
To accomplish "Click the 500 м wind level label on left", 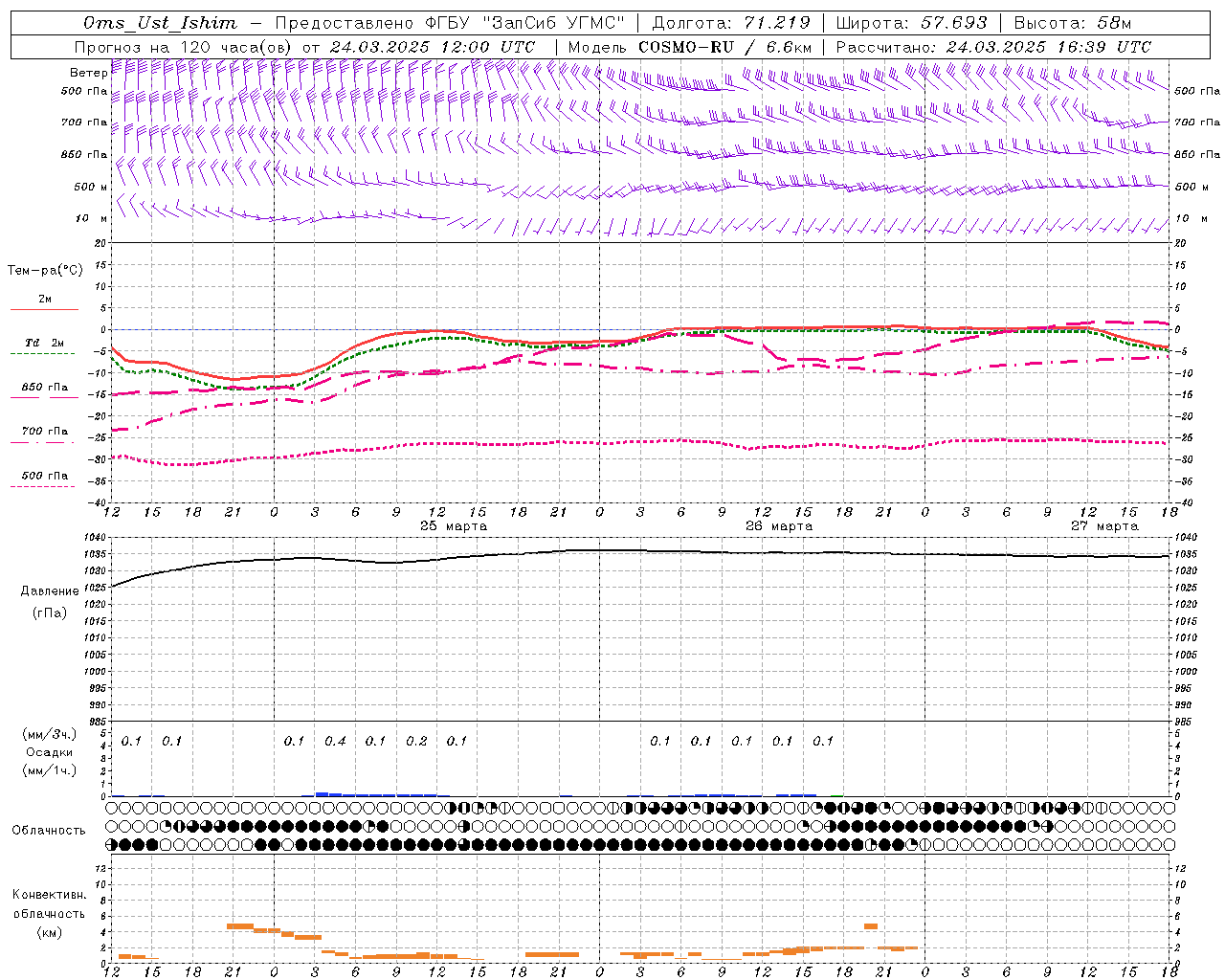I will coord(91,187).
